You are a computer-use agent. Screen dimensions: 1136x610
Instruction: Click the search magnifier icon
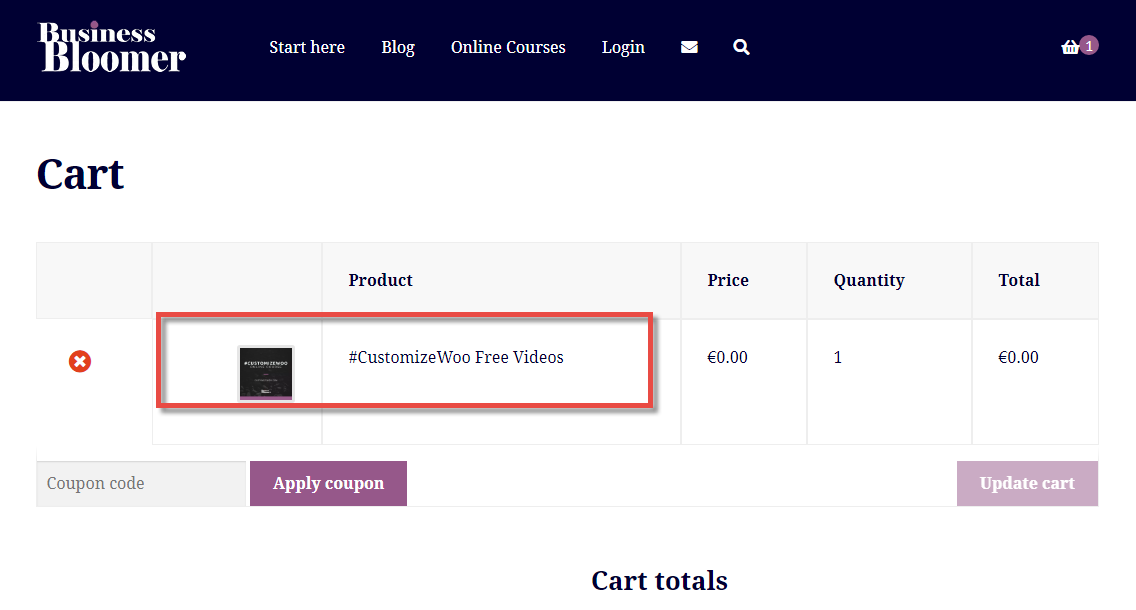pyautogui.click(x=741, y=47)
